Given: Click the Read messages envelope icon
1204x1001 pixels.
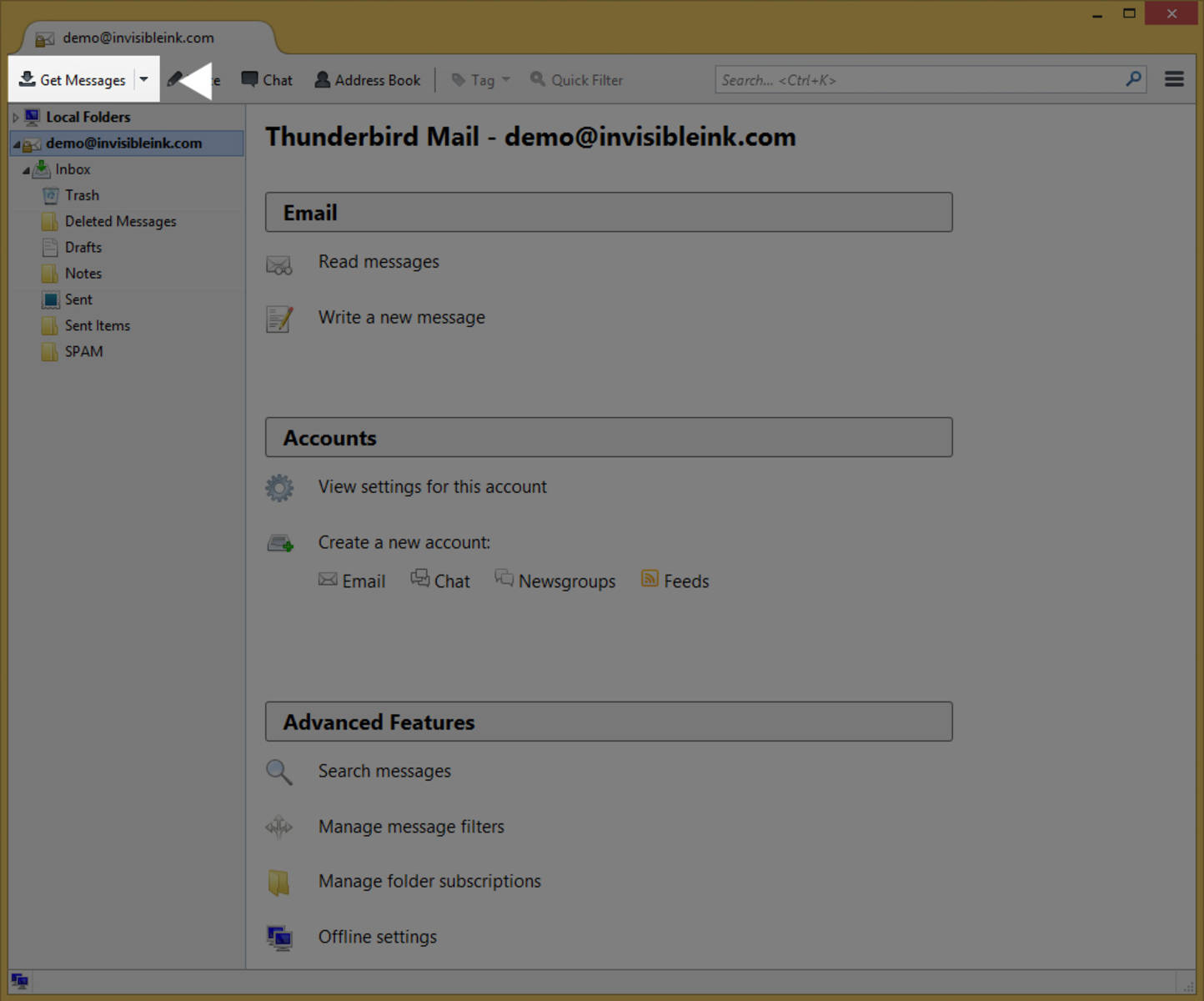Looking at the screenshot, I should point(279,265).
